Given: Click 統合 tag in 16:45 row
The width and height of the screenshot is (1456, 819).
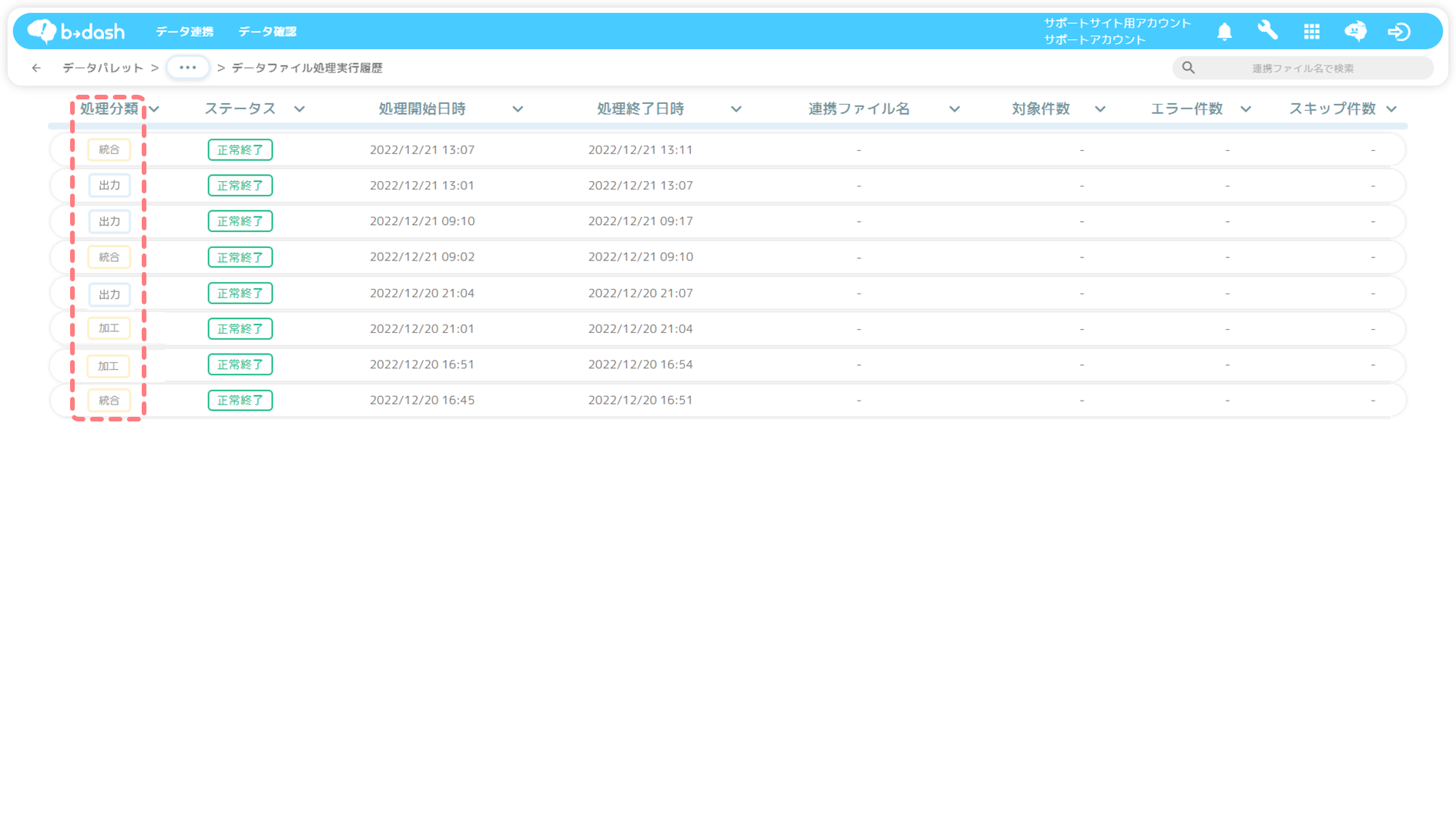Looking at the screenshot, I should click(x=109, y=400).
